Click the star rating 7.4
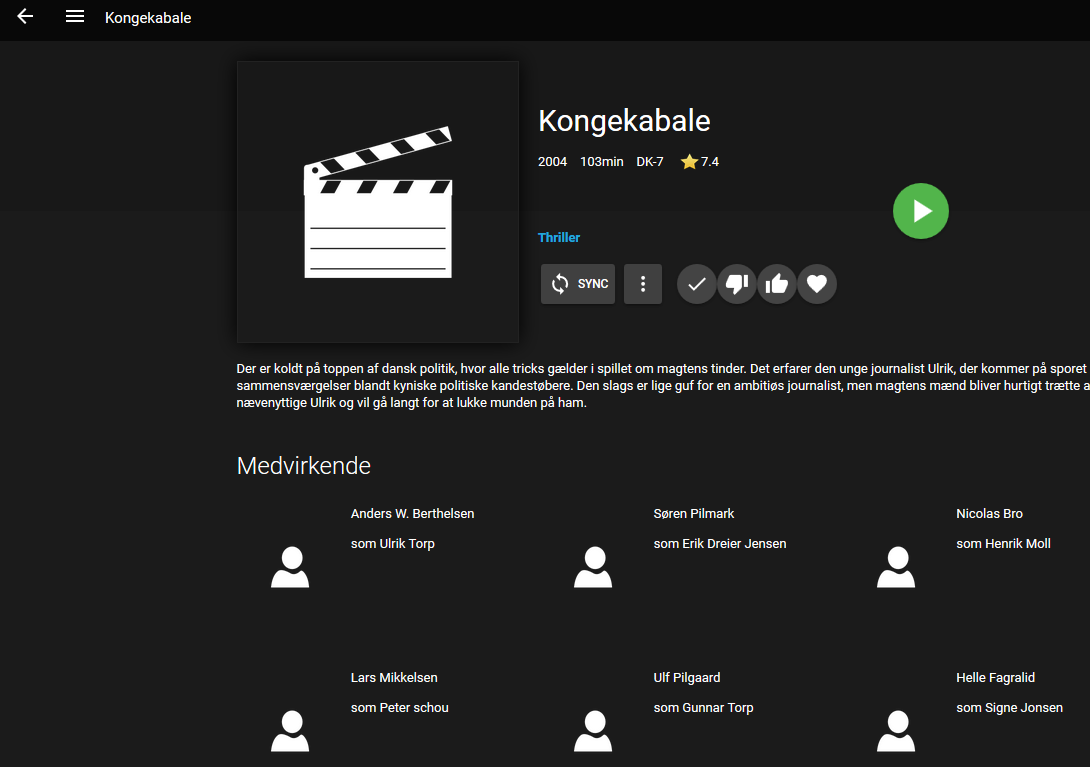Image resolution: width=1090 pixels, height=767 pixels. (x=700, y=161)
